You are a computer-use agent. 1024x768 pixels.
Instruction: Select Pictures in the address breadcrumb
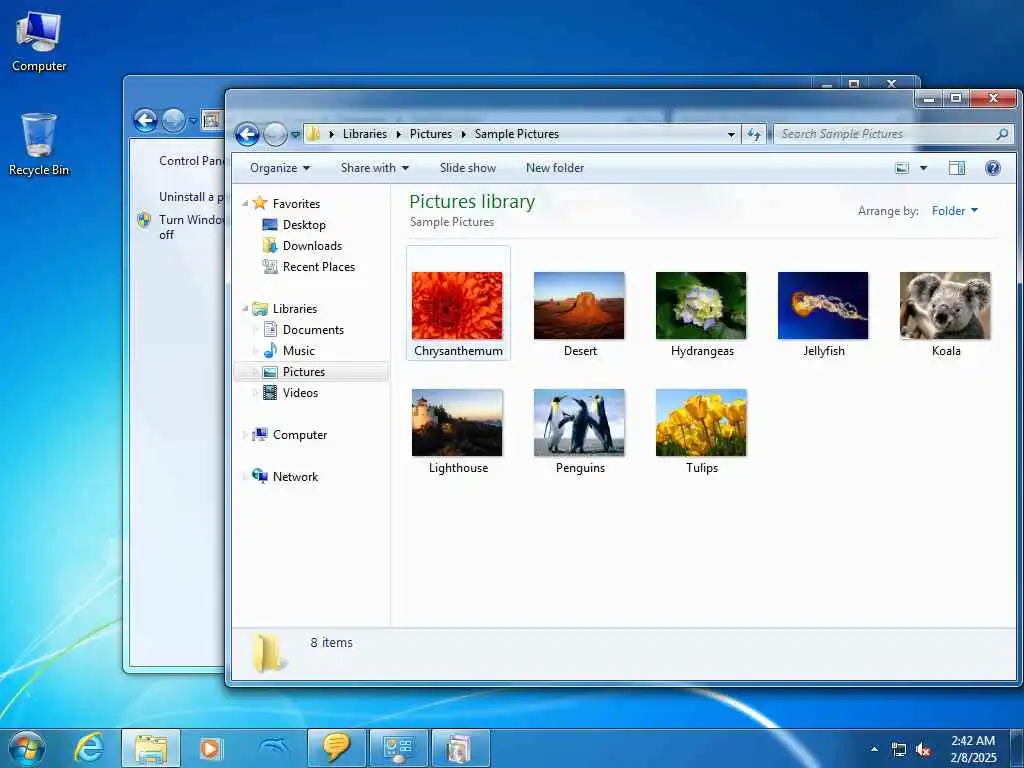(x=430, y=134)
